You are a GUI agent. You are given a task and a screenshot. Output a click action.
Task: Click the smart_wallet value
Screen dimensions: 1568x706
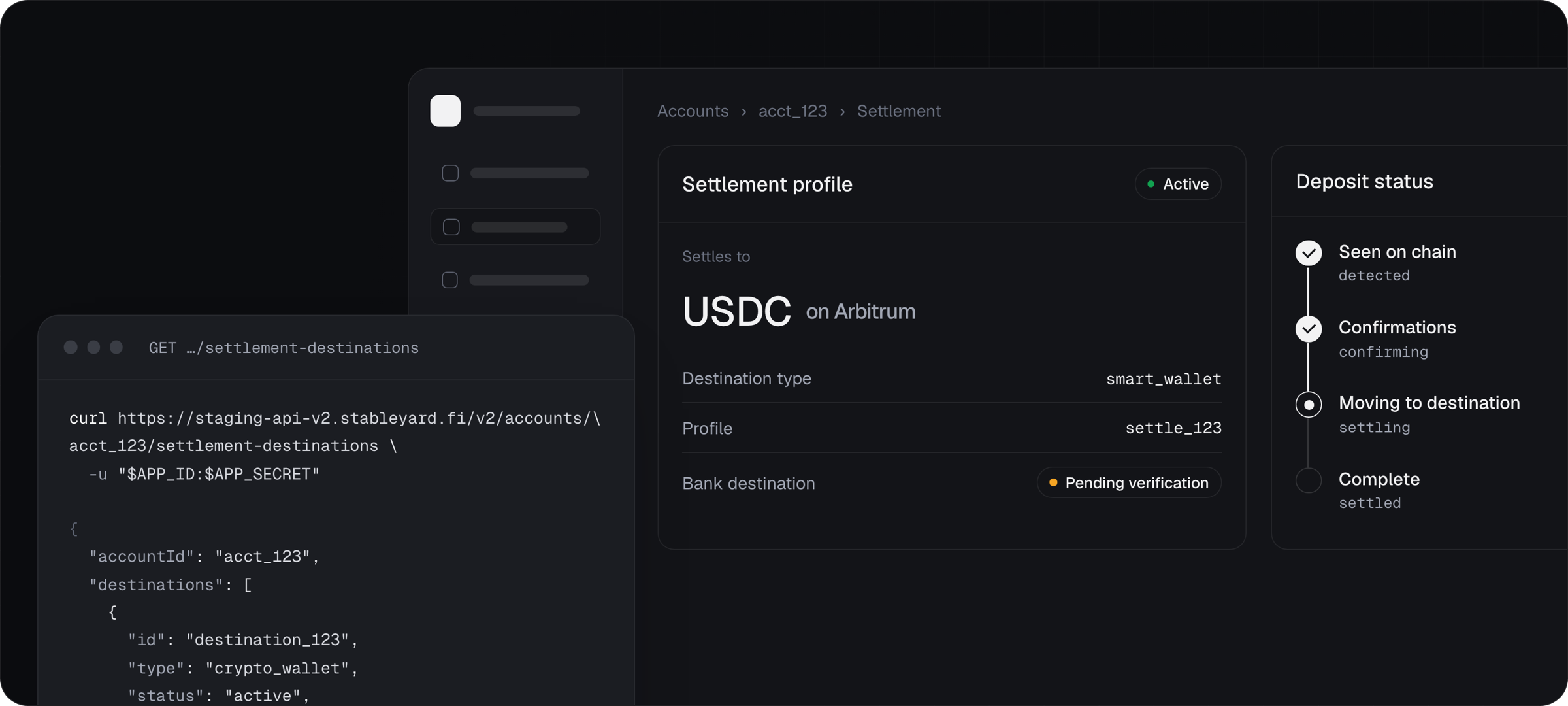pos(1164,379)
